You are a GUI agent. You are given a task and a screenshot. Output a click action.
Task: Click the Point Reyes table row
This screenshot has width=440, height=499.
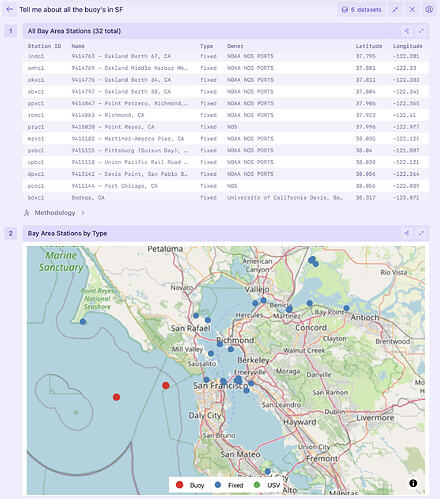226,127
